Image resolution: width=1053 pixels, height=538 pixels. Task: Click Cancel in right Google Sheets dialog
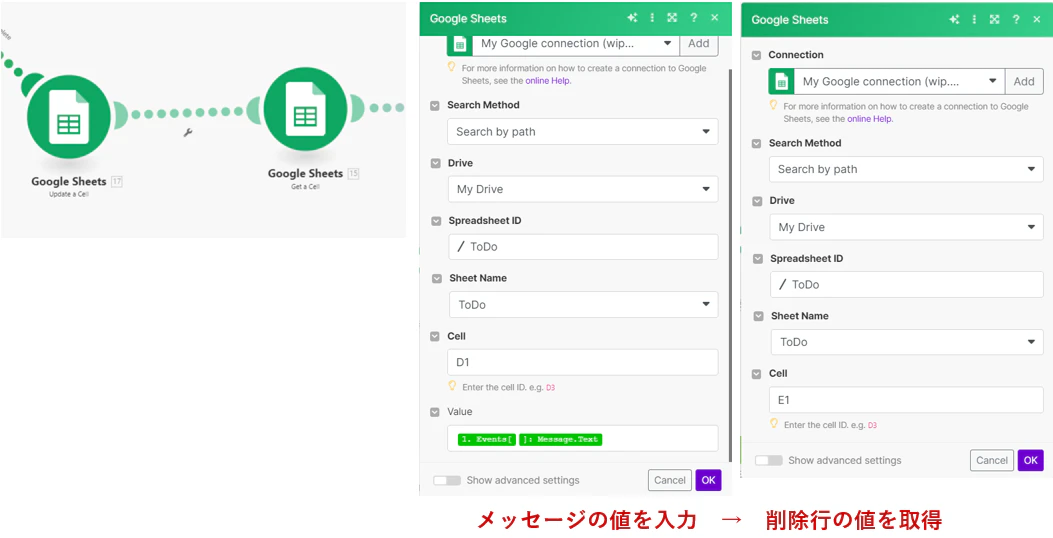[992, 460]
